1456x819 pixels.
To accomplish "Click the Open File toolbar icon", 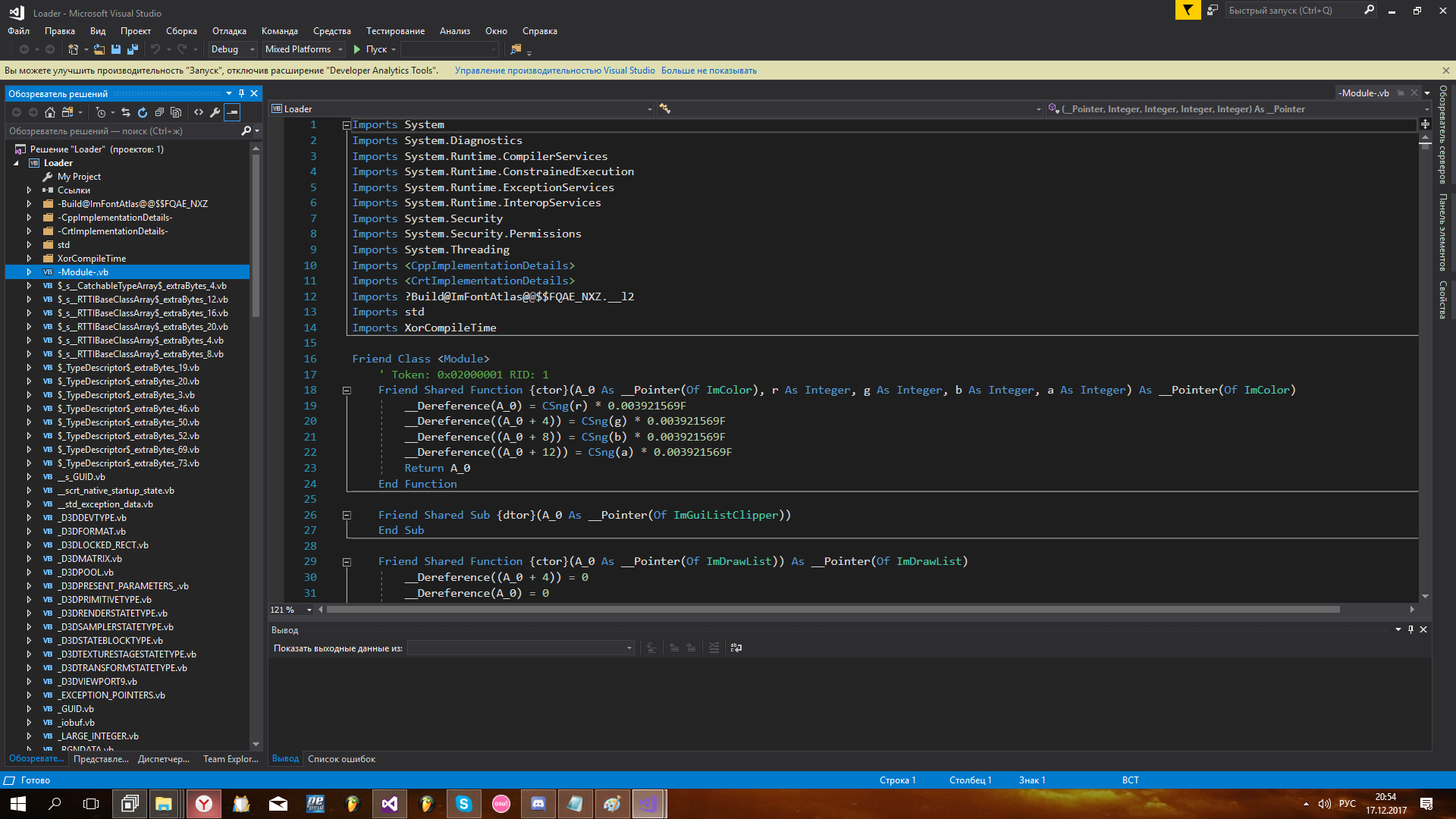I will [x=99, y=49].
